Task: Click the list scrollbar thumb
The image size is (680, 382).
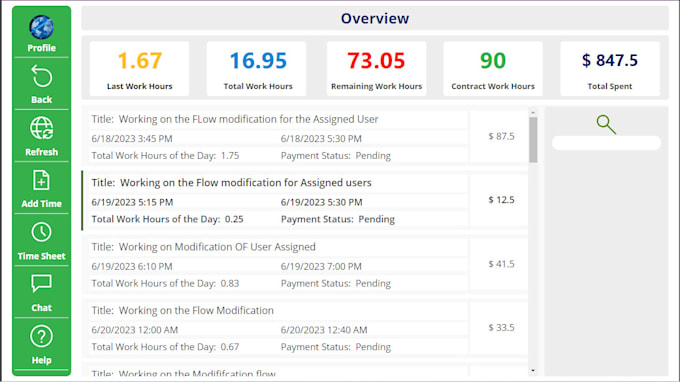Action: click(533, 140)
